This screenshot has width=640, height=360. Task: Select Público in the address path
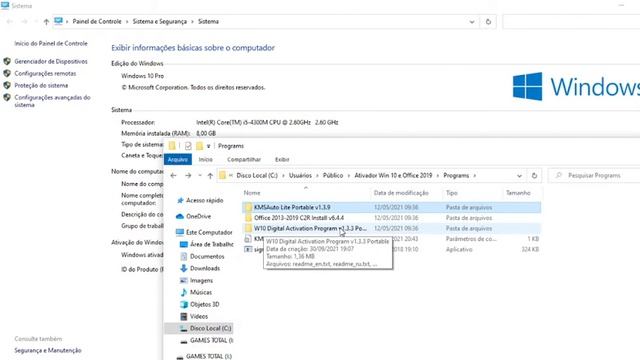tap(333, 176)
